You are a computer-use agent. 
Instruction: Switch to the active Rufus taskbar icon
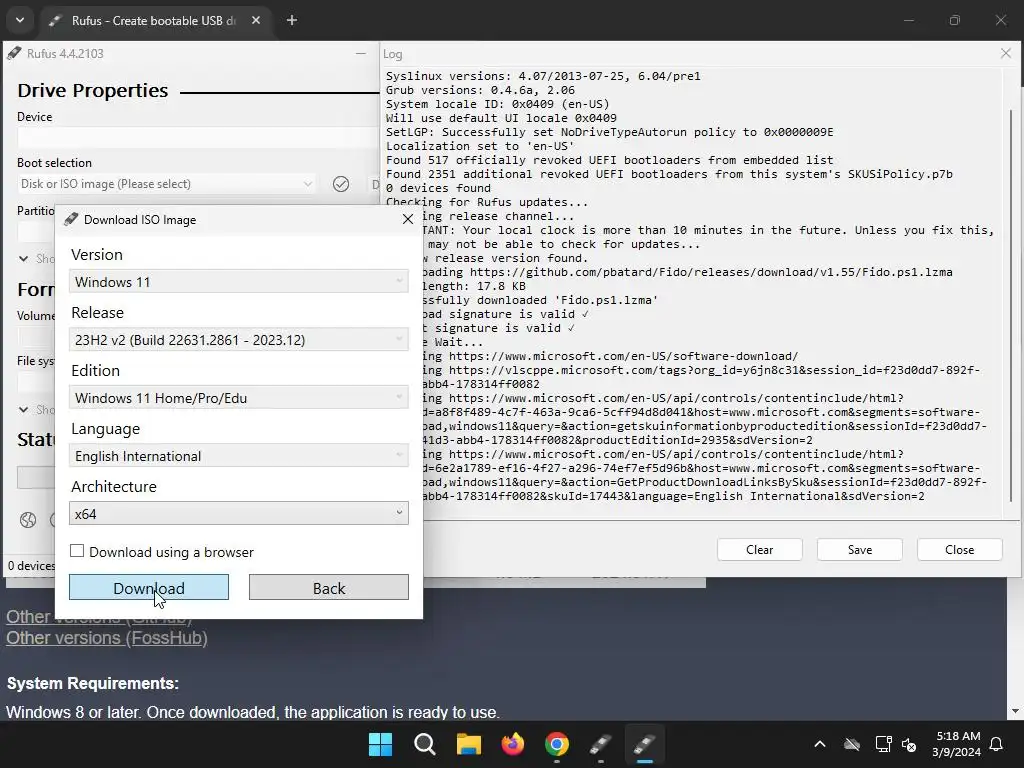pos(645,744)
